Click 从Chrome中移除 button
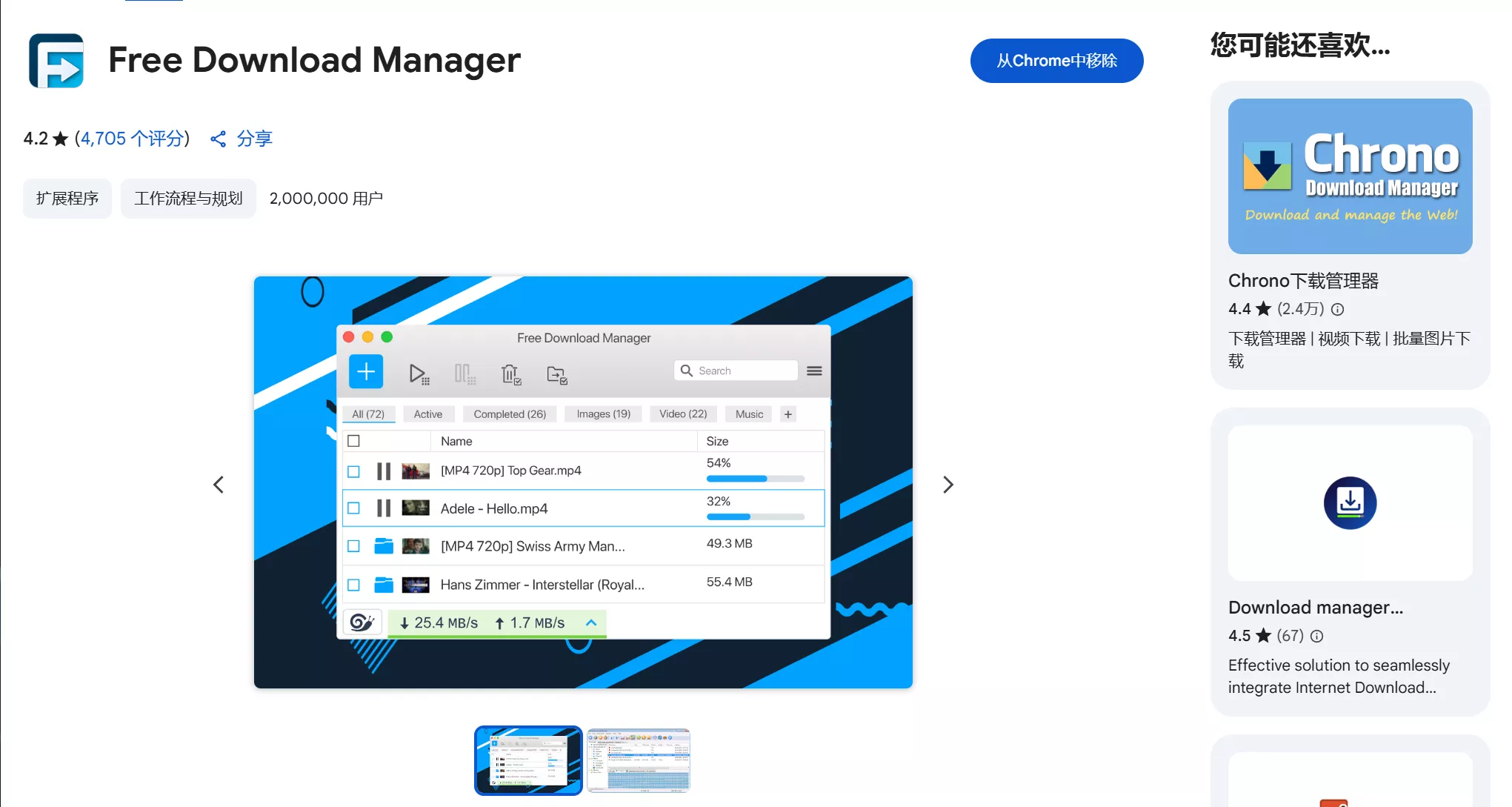This screenshot has width=1512, height=807. [1056, 61]
